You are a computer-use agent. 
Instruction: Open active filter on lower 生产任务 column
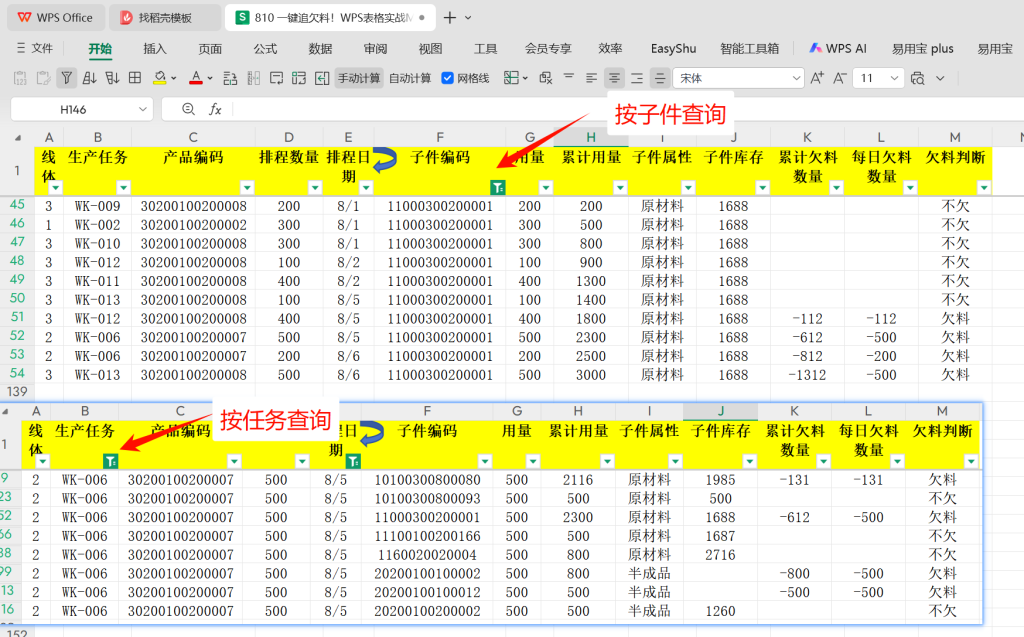tap(110, 461)
